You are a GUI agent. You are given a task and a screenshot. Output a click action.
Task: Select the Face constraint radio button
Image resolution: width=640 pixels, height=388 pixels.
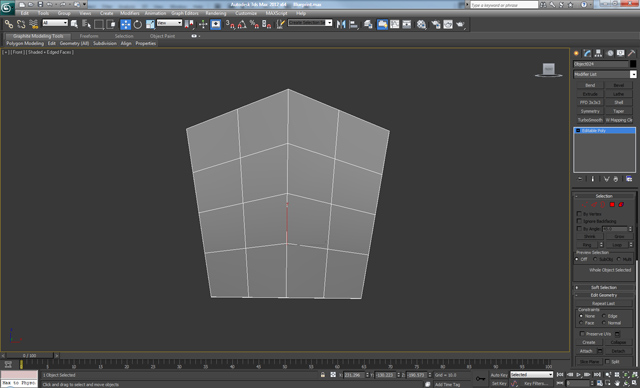click(x=581, y=323)
